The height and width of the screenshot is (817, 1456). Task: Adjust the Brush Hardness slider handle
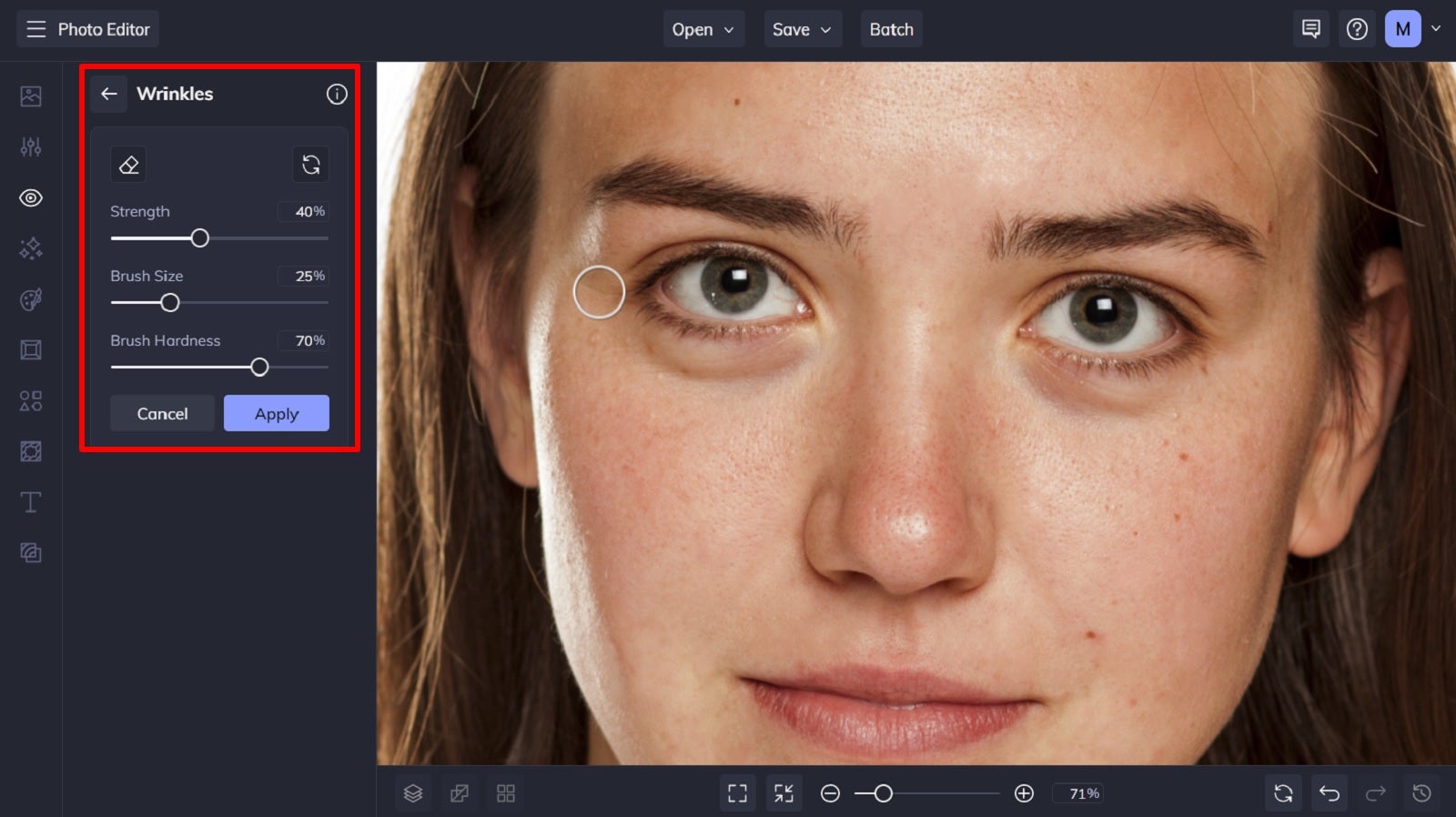(x=259, y=368)
